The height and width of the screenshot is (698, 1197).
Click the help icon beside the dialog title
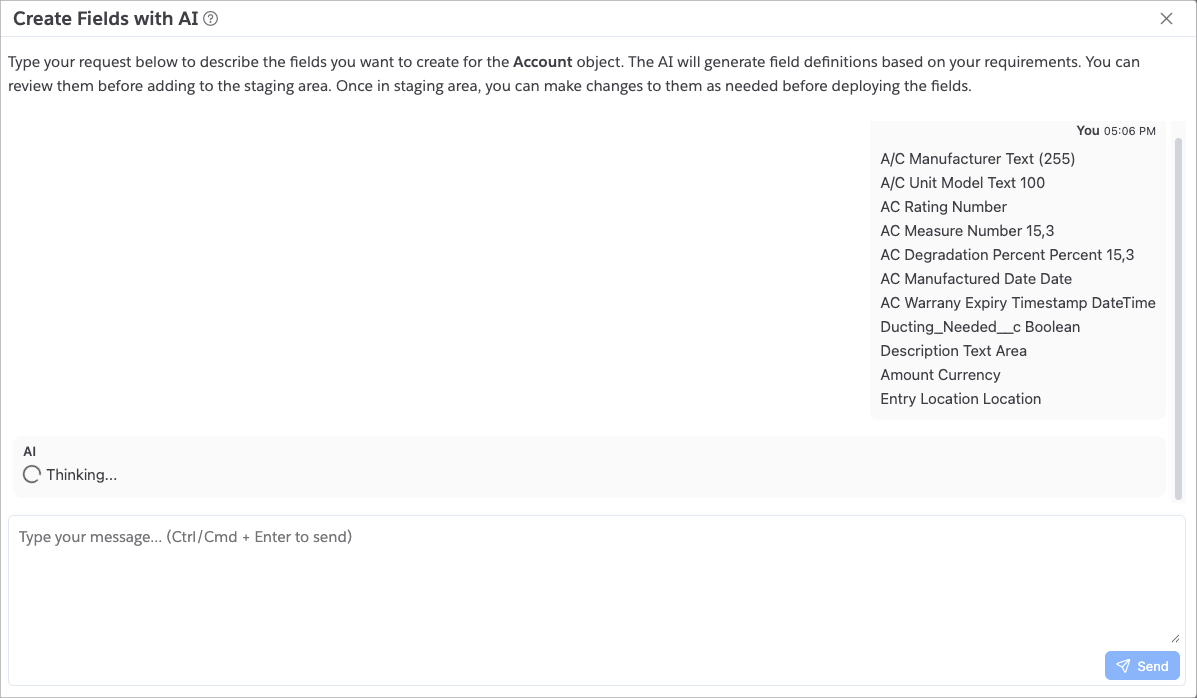211,19
